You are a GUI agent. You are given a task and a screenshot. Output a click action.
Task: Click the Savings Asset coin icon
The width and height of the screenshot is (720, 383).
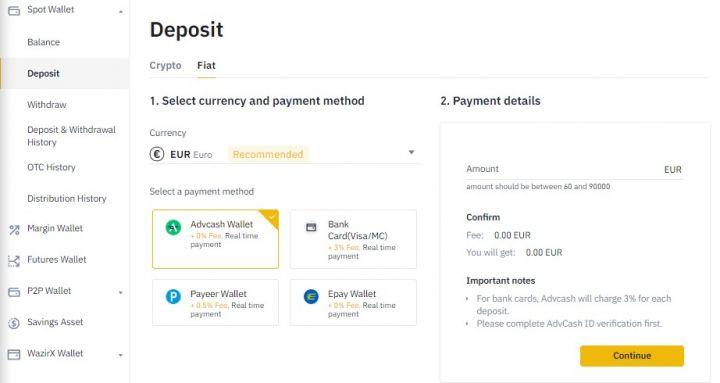click(14, 323)
